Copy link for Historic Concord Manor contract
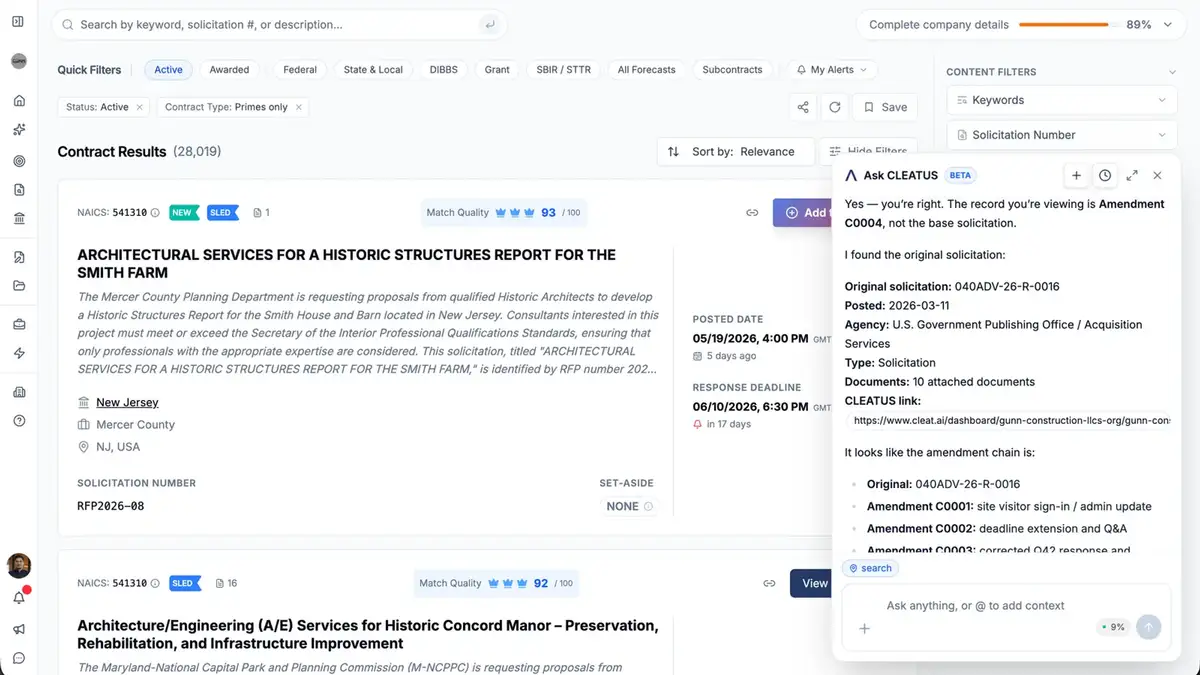Image resolution: width=1200 pixels, height=675 pixels. pyautogui.click(x=769, y=583)
